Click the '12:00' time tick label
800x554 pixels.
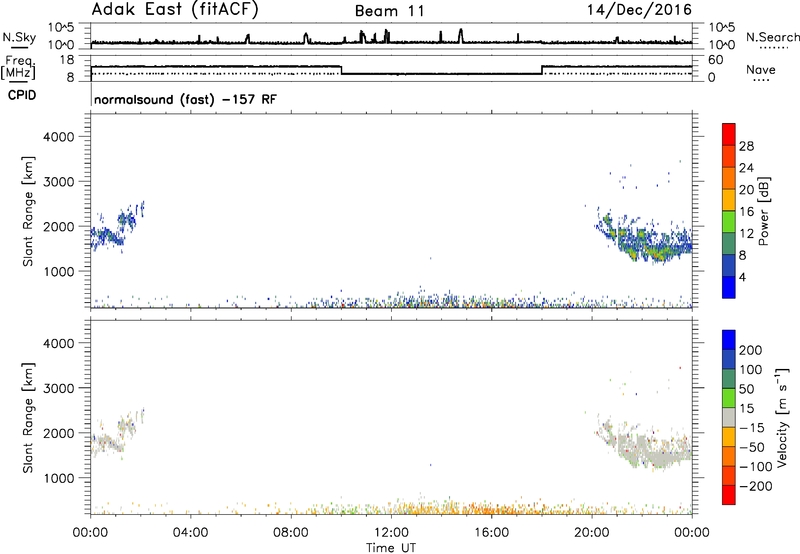click(391, 533)
